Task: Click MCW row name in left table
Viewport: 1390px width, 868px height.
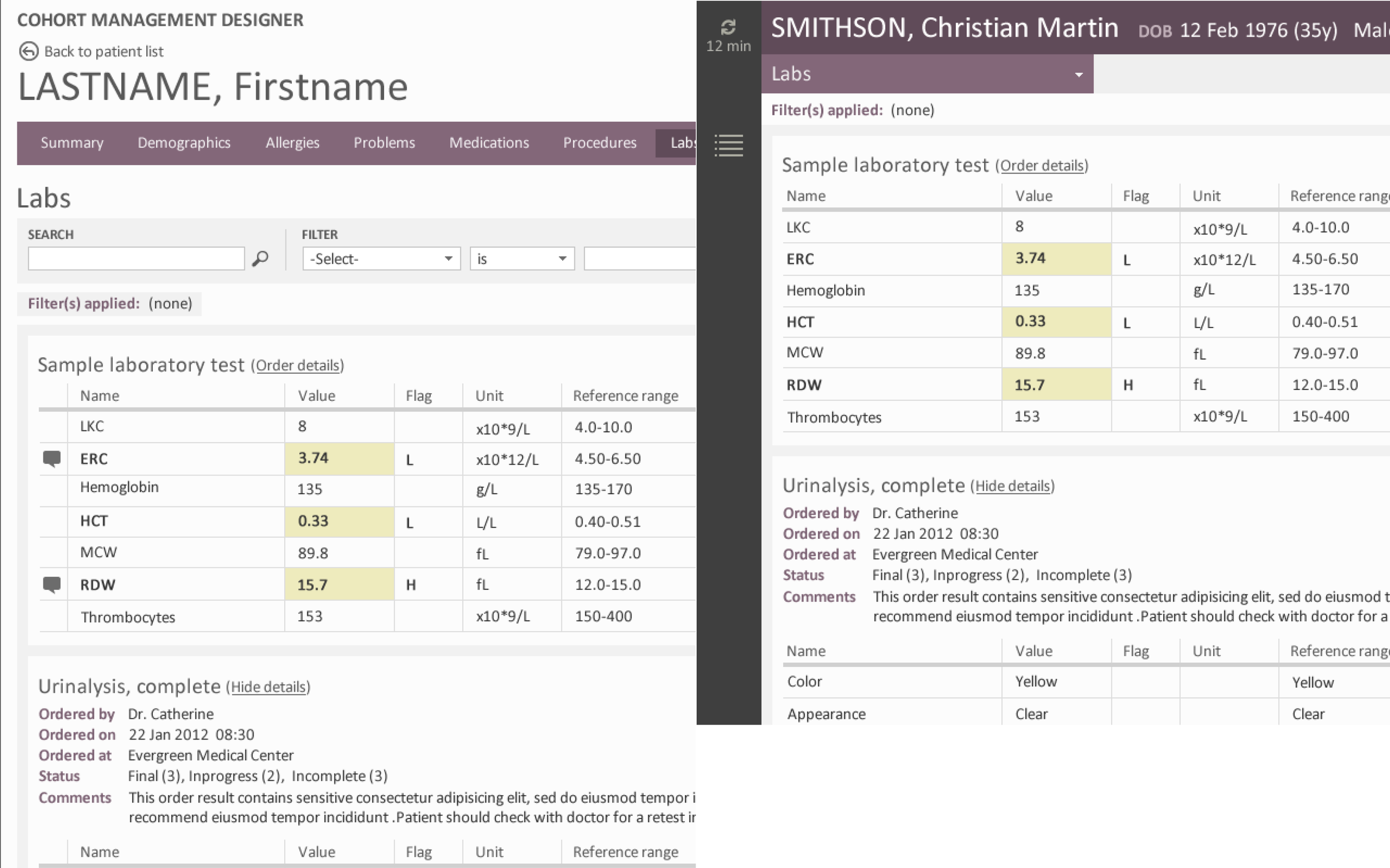Action: pos(99,552)
